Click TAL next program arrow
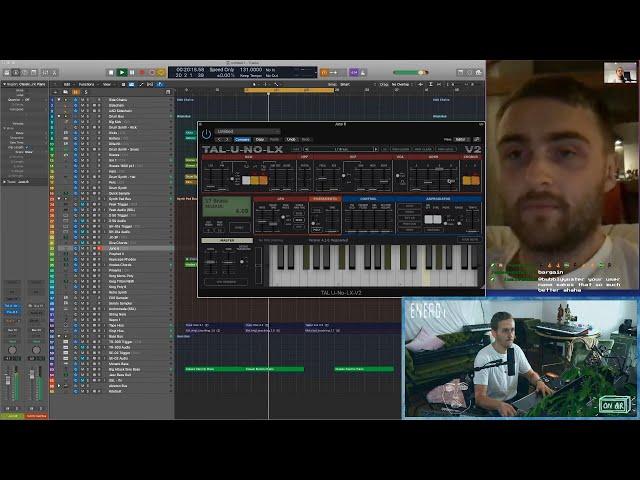Image resolution: width=640 pixels, height=480 pixels. 376,149
